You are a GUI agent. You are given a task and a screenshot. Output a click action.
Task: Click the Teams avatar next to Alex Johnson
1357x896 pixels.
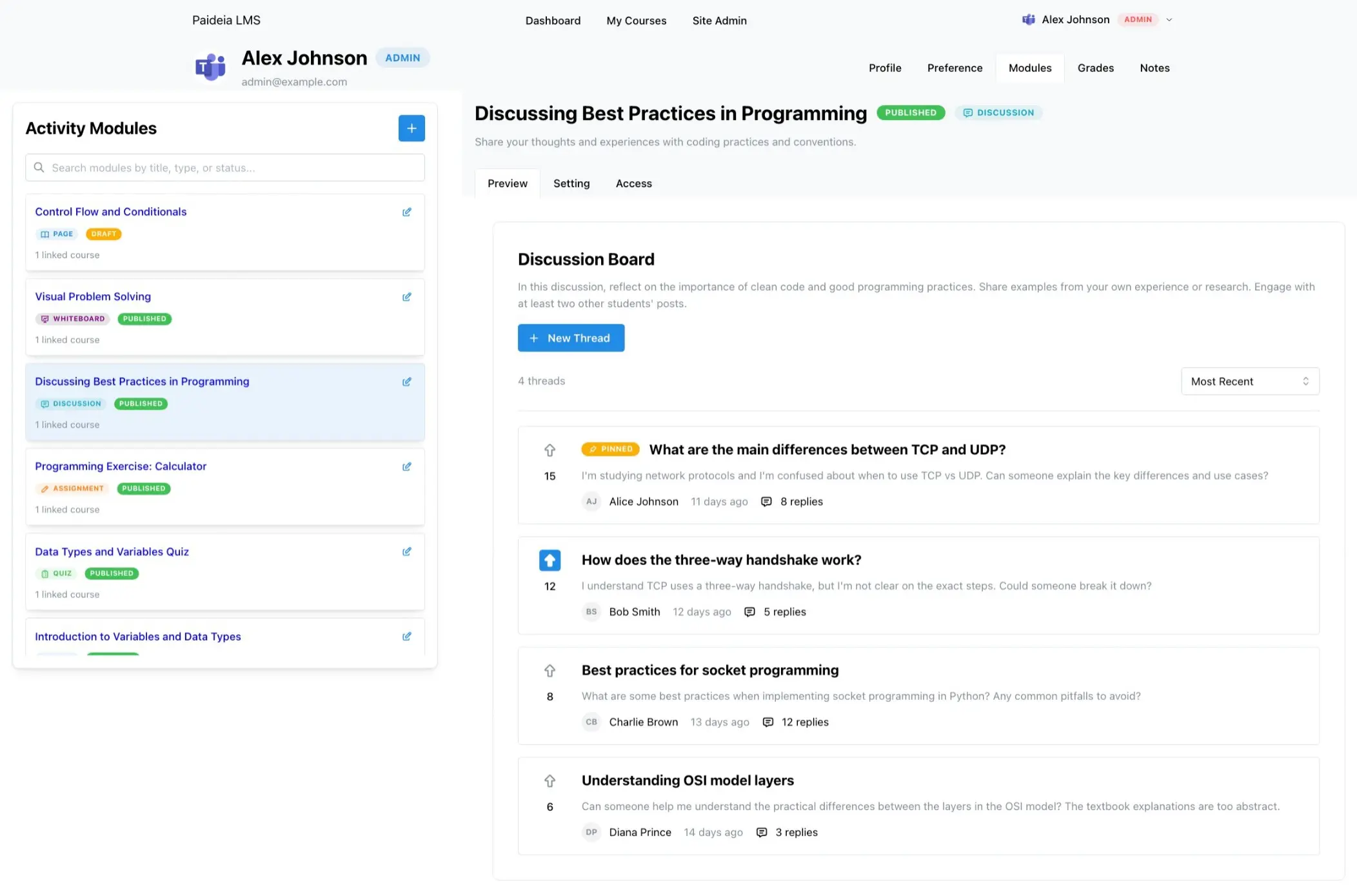pyautogui.click(x=211, y=66)
